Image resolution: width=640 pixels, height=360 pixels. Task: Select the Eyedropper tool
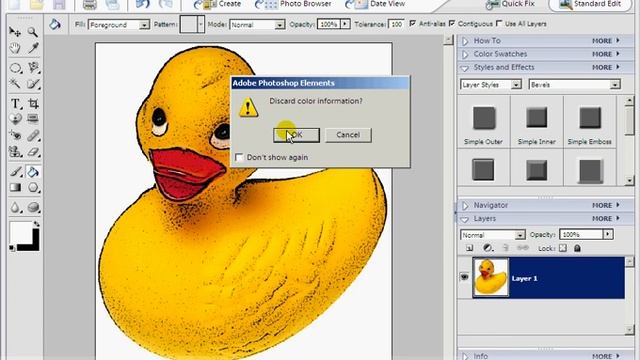point(33,49)
